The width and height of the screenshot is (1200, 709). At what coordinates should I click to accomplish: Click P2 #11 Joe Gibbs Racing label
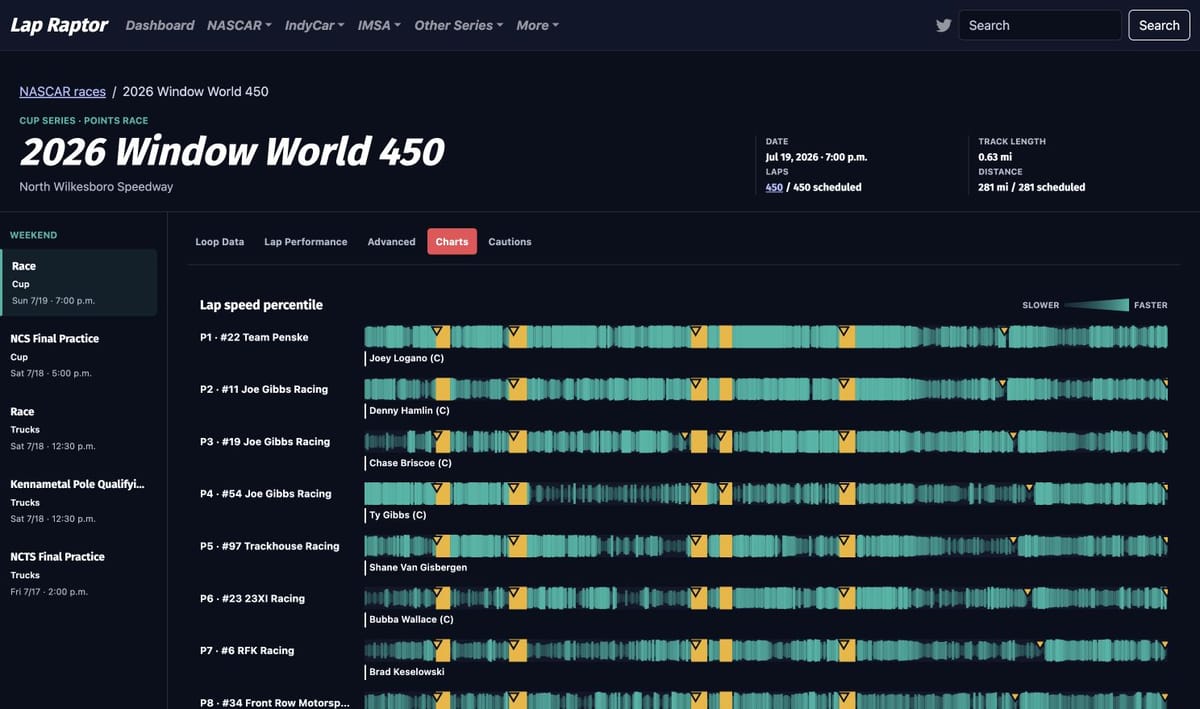point(264,389)
